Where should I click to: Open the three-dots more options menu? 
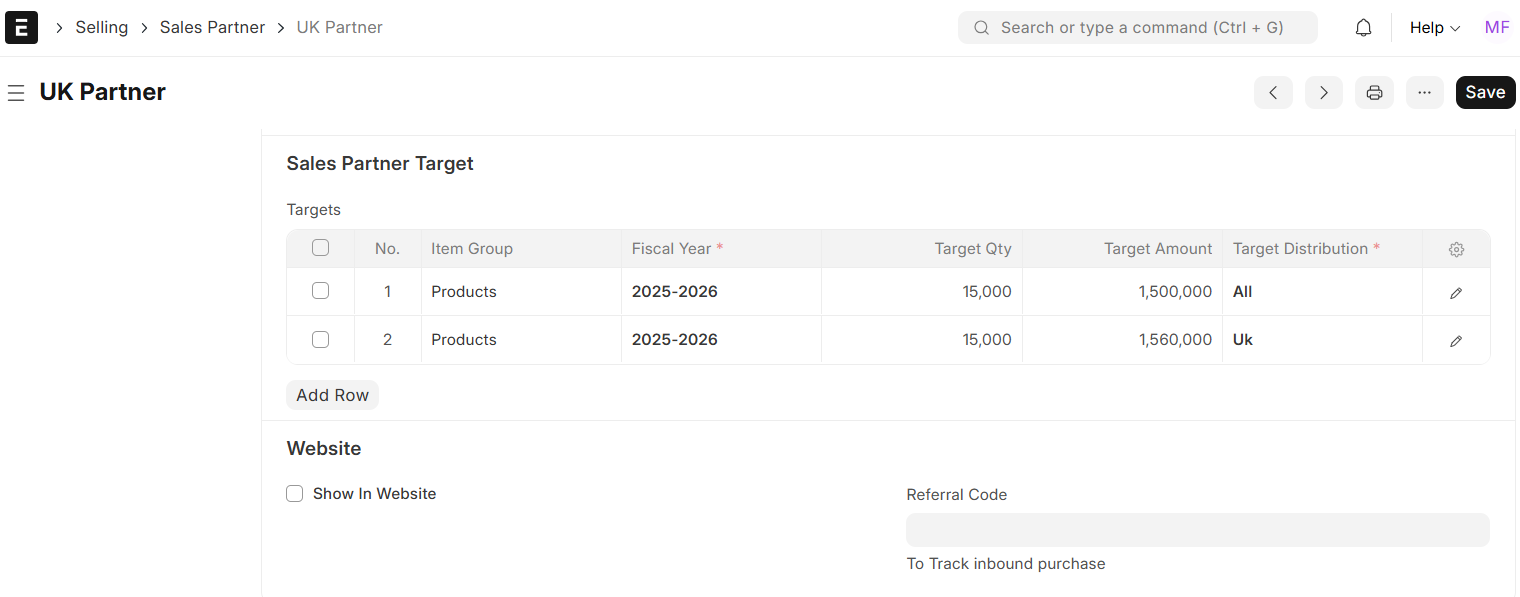coord(1425,92)
